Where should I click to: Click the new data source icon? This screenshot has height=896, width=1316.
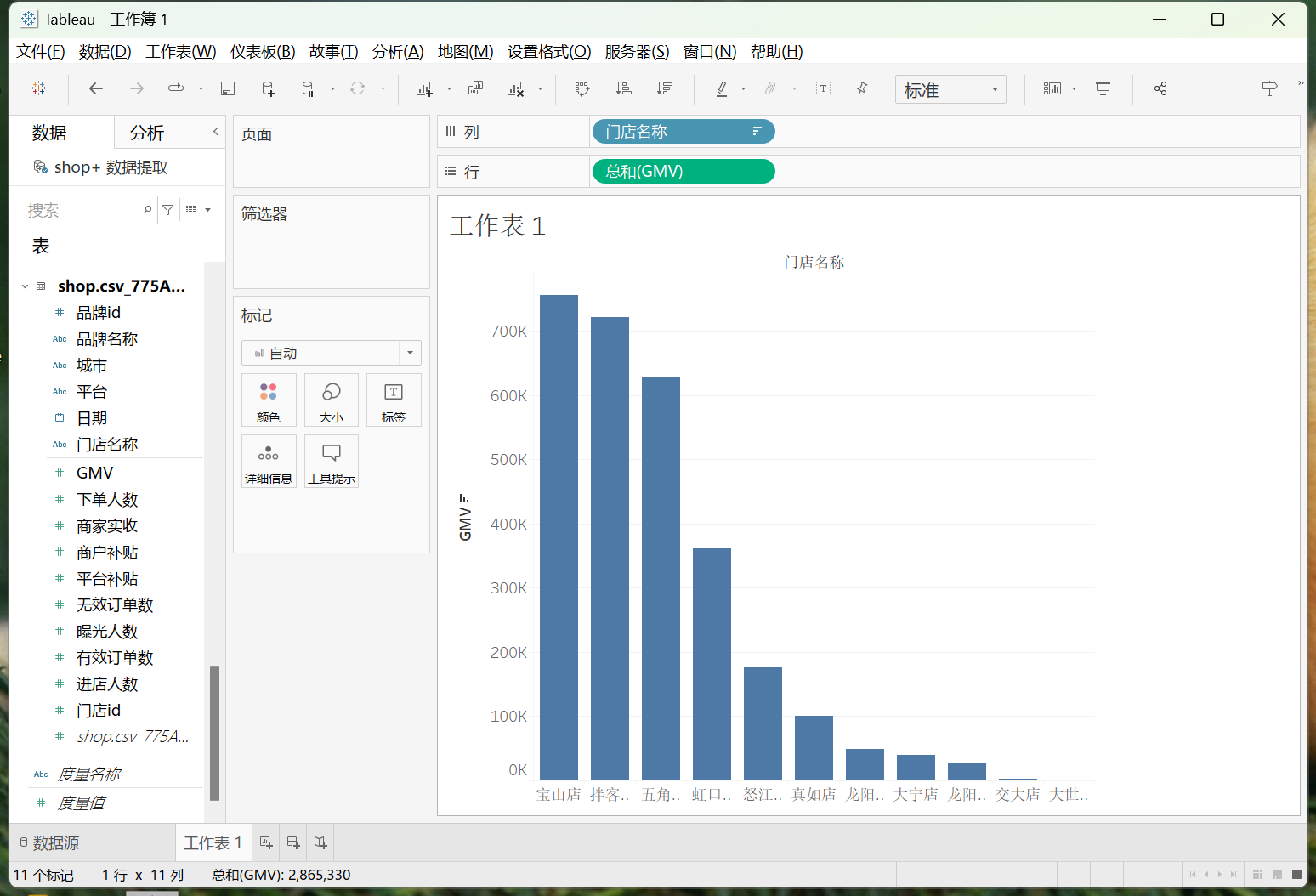268,88
